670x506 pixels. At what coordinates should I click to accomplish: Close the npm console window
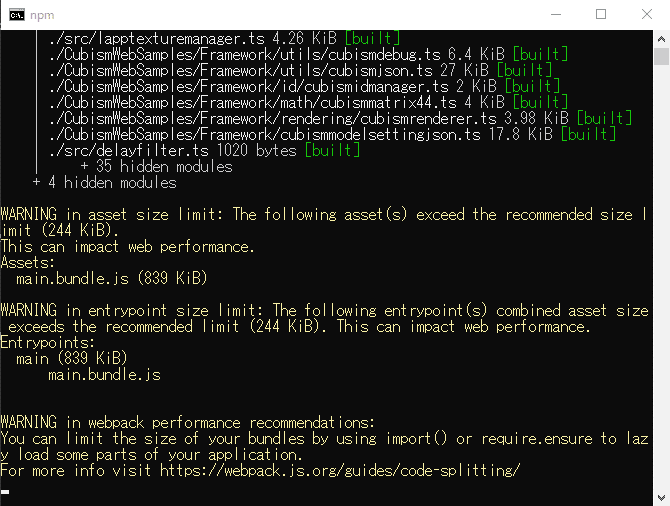647,14
